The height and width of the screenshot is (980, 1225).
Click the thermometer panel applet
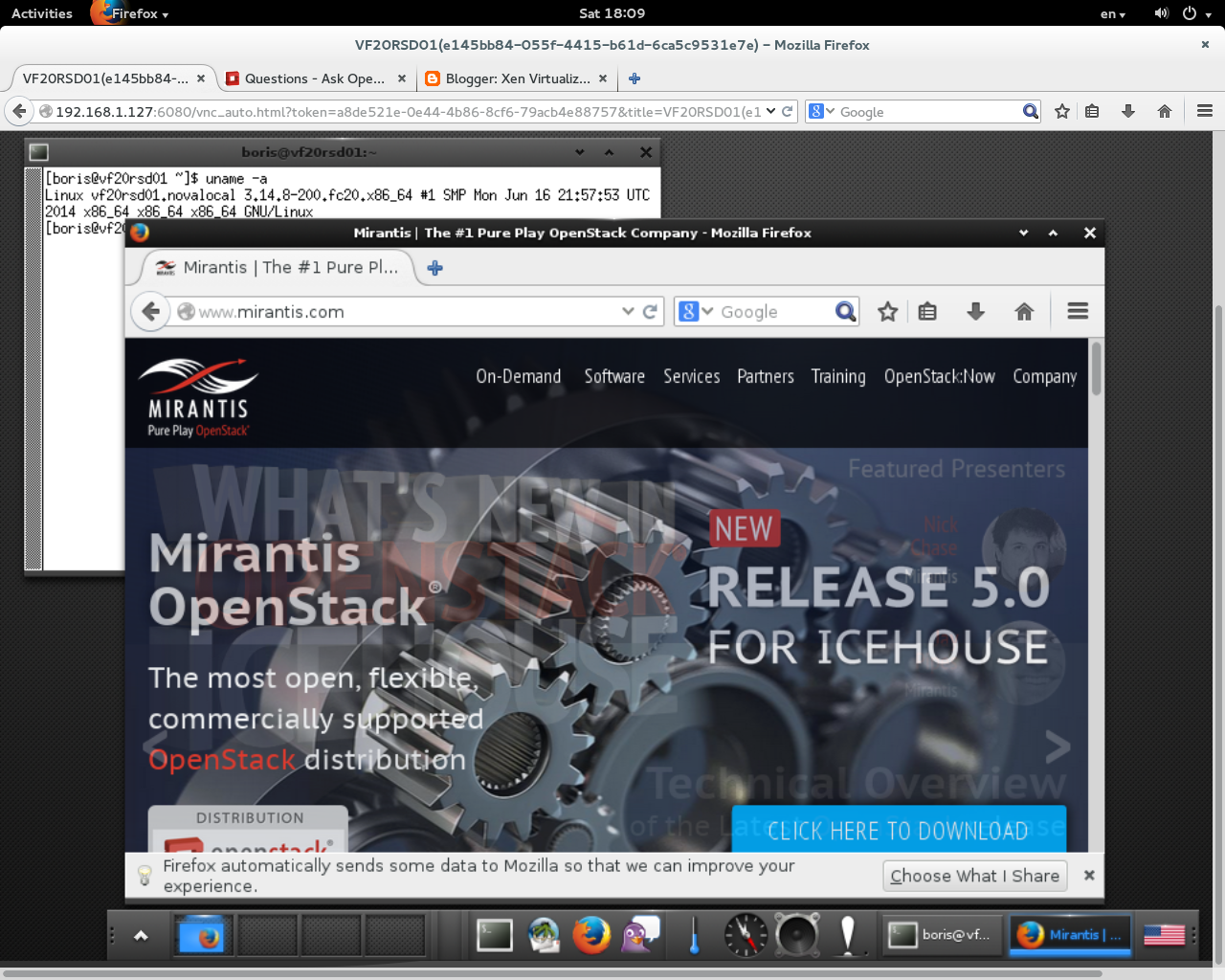pos(694,935)
